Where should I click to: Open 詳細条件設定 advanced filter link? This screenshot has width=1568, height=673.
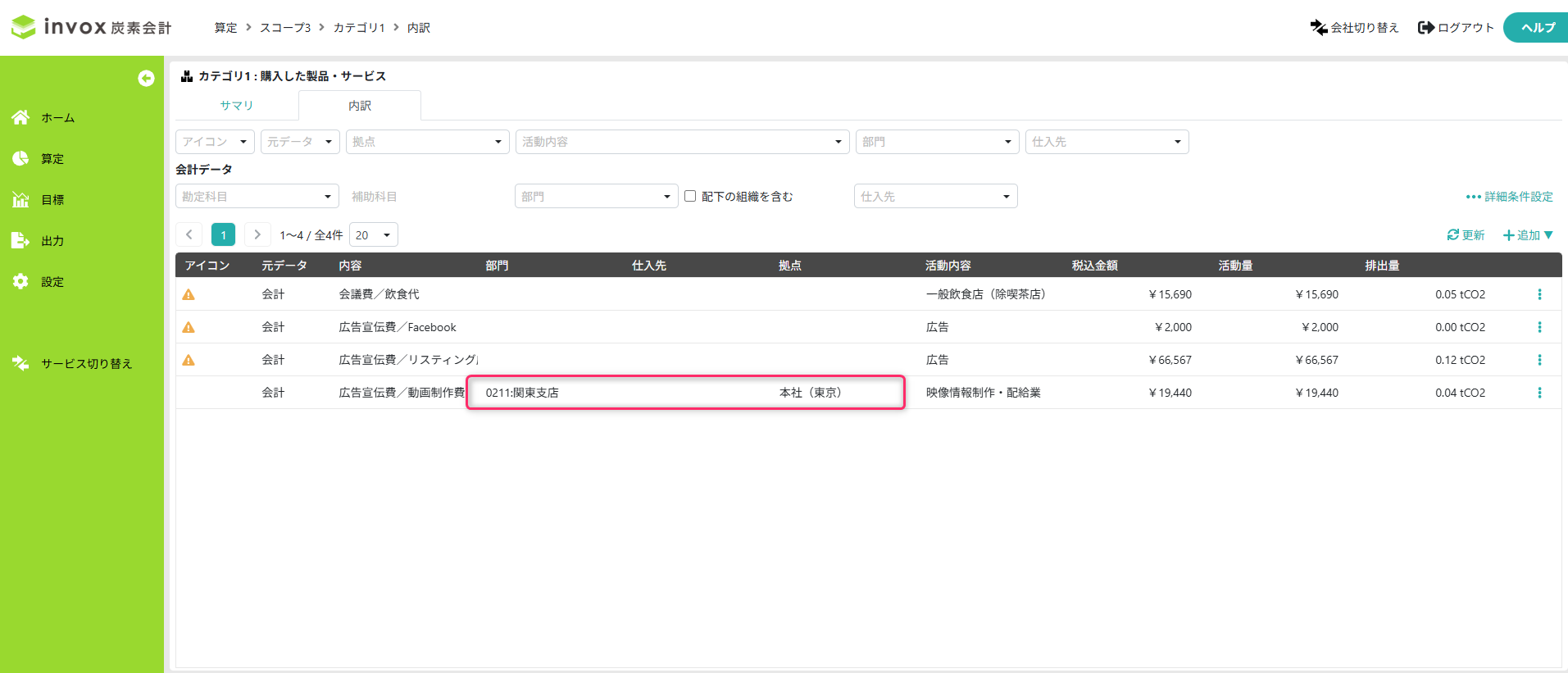tap(1509, 197)
